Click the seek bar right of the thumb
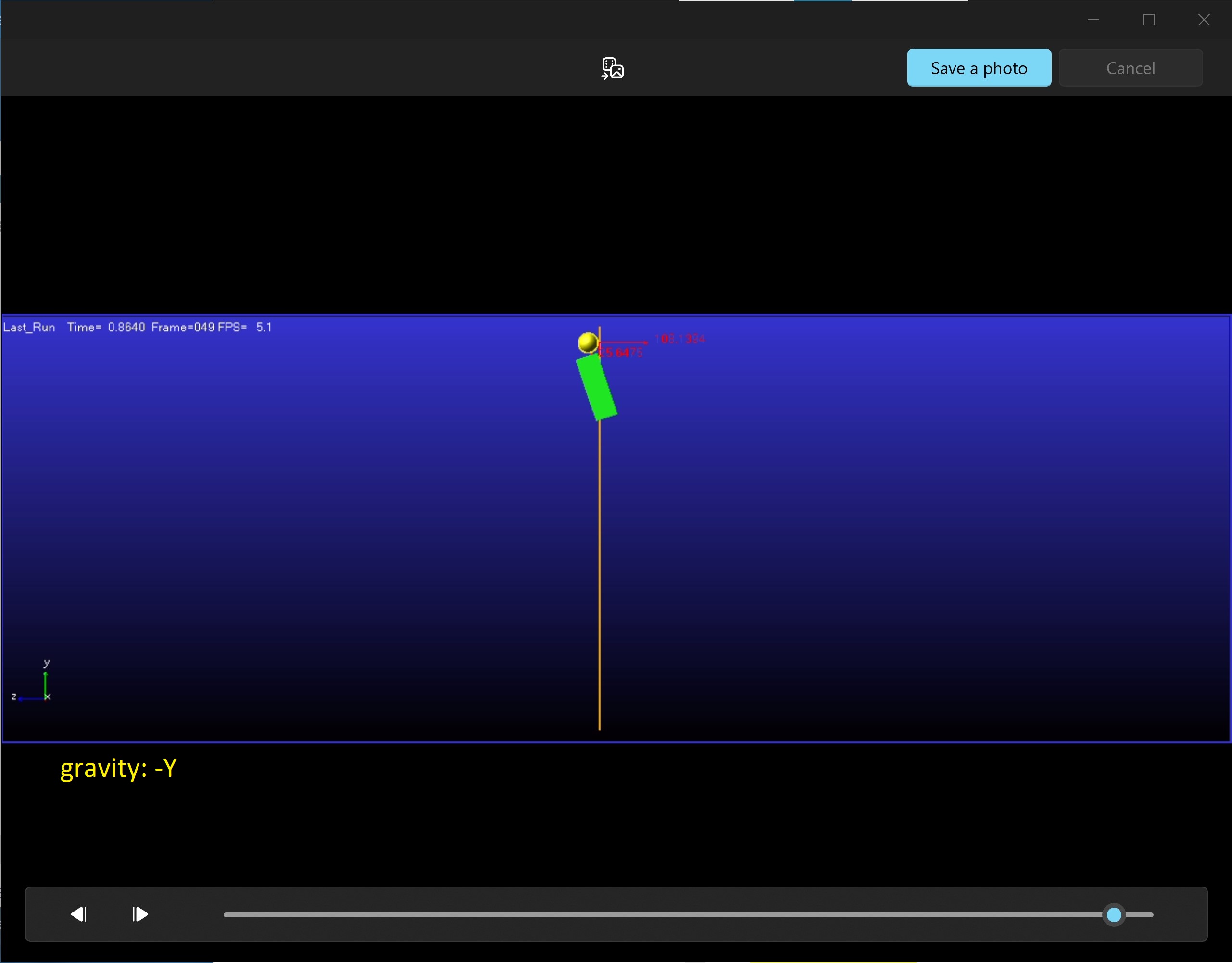 coord(1141,914)
